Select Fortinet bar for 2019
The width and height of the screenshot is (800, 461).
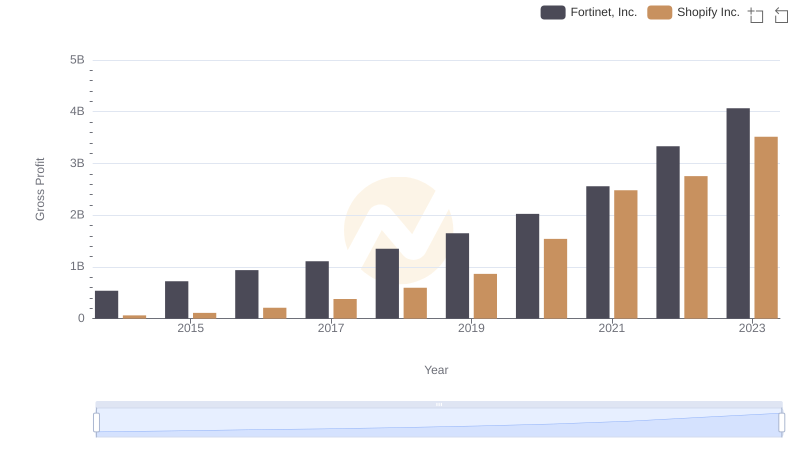click(458, 276)
